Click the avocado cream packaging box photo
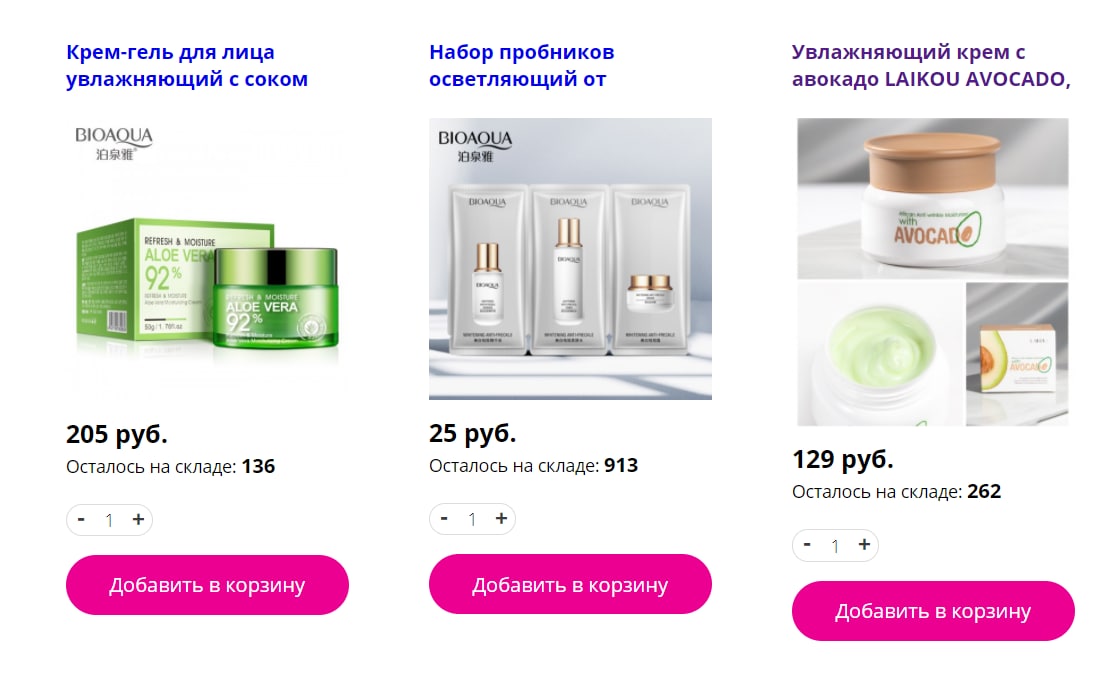The height and width of the screenshot is (684, 1098). (1017, 354)
